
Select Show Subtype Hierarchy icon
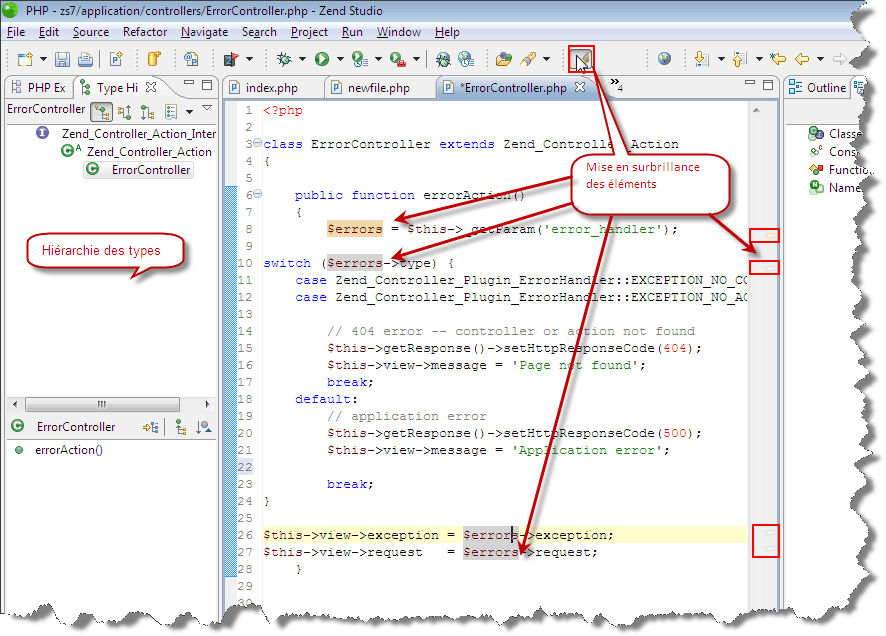pyautogui.click(x=148, y=111)
